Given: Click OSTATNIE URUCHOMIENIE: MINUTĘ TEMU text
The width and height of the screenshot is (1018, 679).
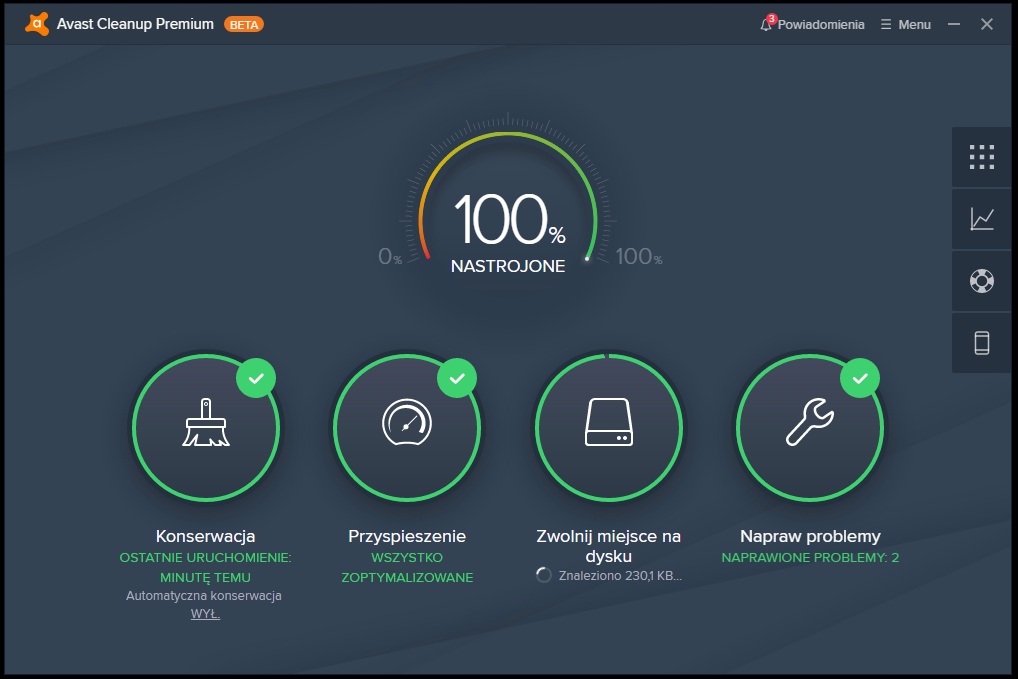Looking at the screenshot, I should (205, 567).
